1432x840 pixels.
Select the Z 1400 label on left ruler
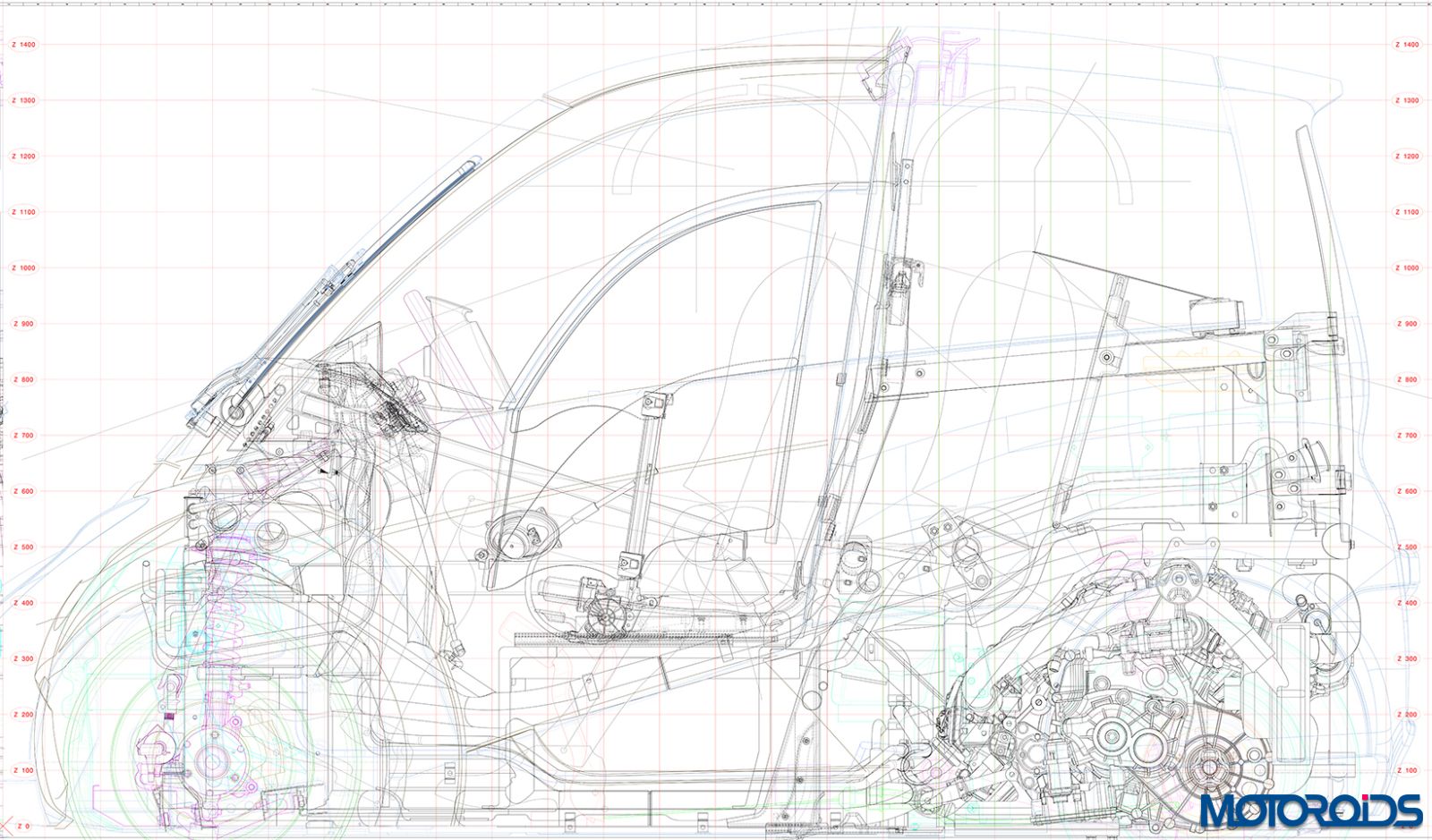pos(23,45)
